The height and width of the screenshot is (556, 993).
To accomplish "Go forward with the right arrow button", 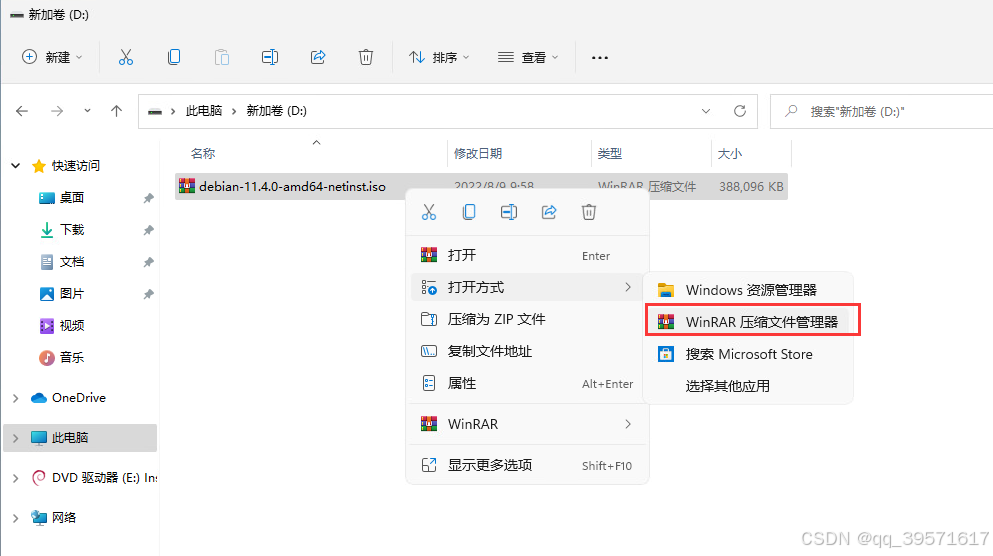I will (x=57, y=111).
